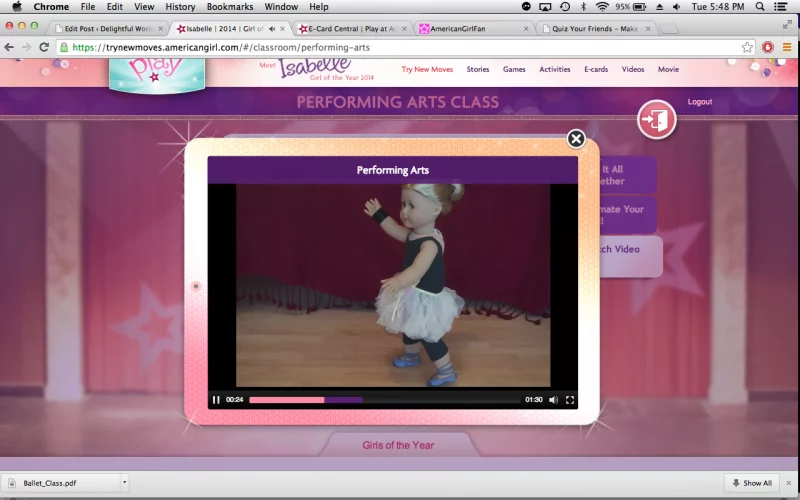Click the system volume icon in menu bar
The image size is (800, 500).
click(x=677, y=7)
